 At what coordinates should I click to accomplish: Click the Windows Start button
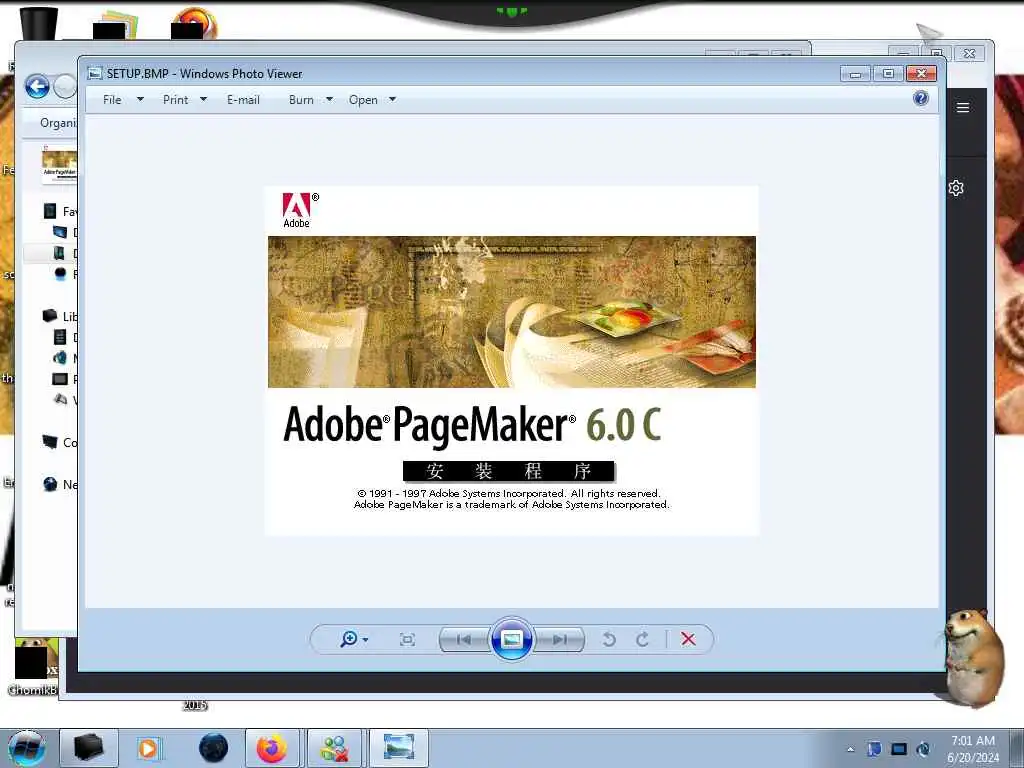pyautogui.click(x=27, y=748)
